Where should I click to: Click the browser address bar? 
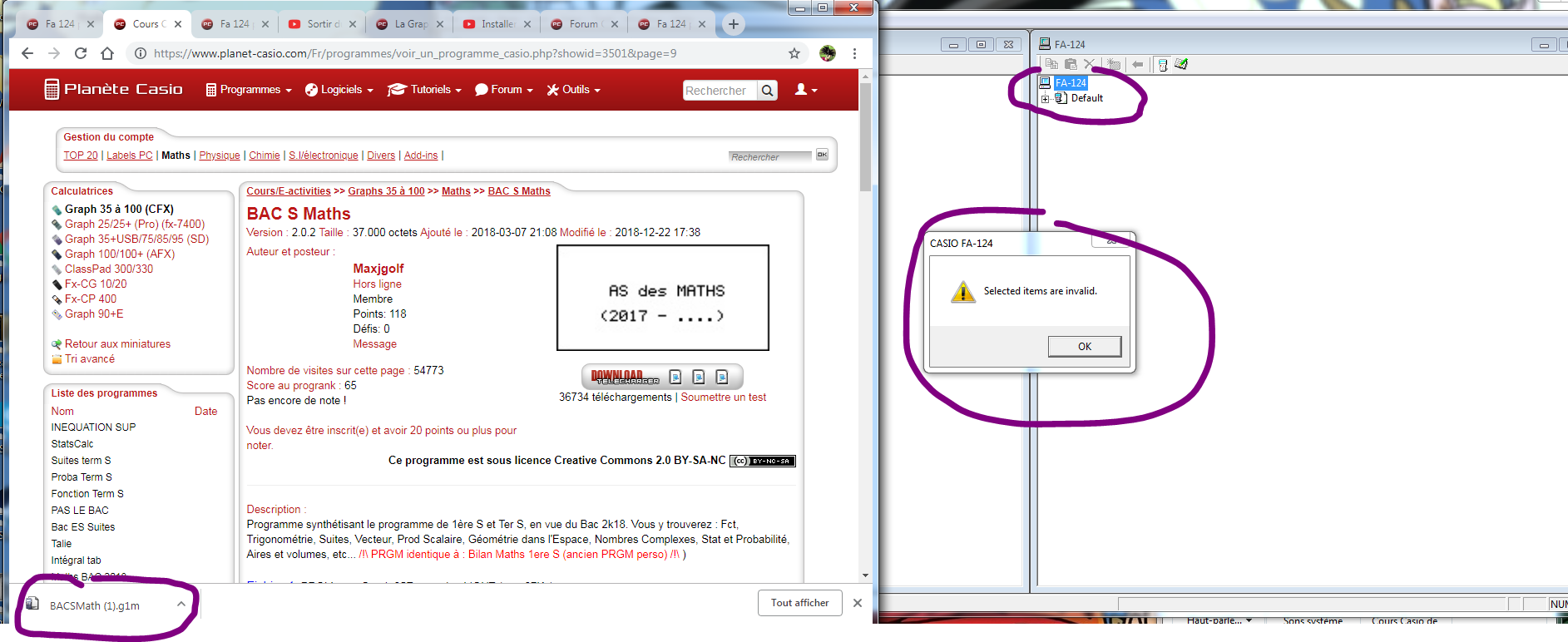pos(466,53)
